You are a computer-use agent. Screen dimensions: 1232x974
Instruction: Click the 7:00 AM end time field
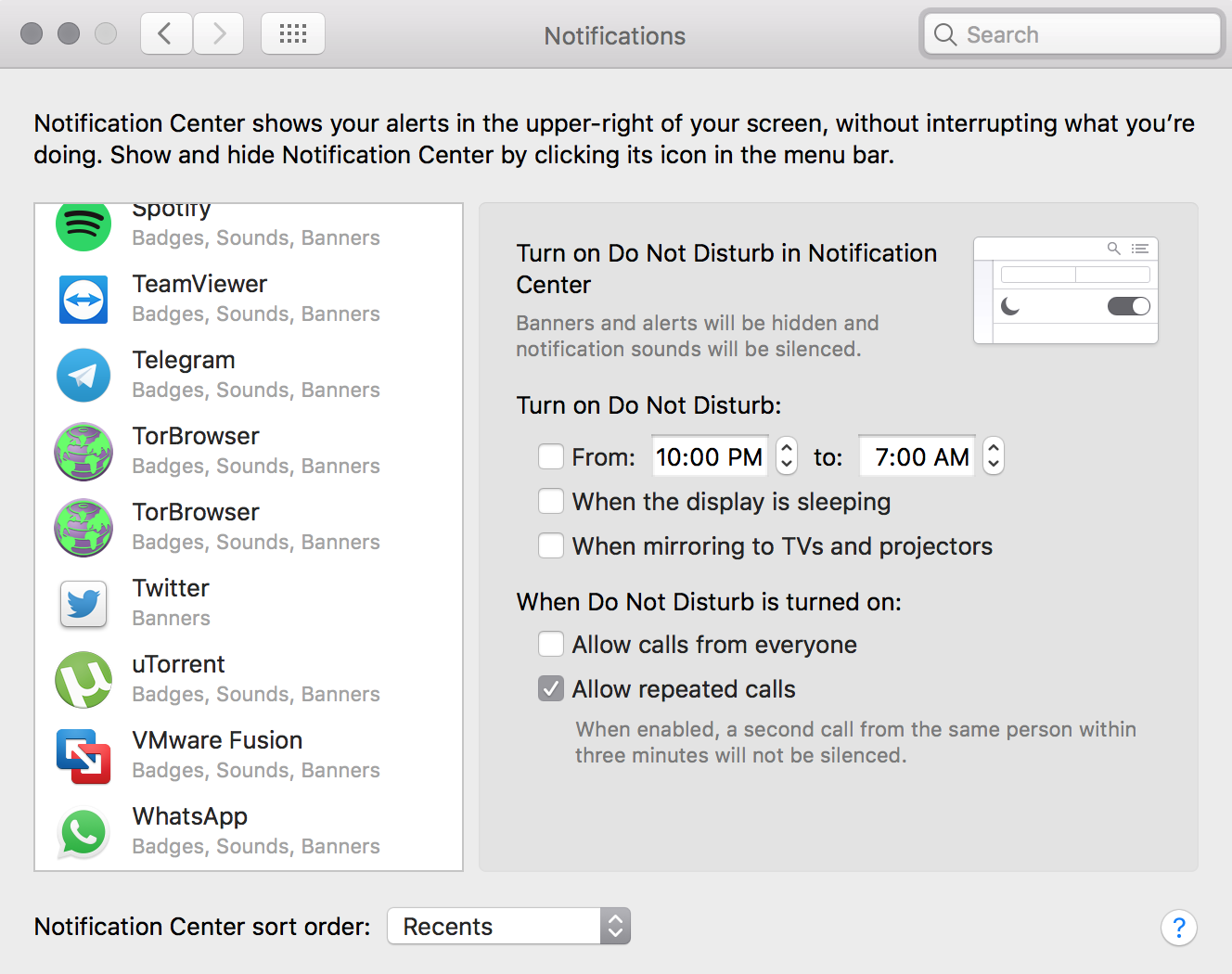tap(917, 455)
